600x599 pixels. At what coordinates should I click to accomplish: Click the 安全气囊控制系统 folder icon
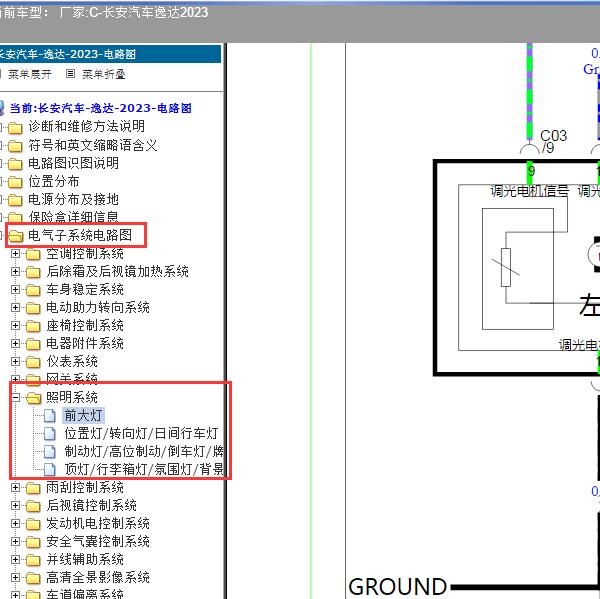pos(33,542)
